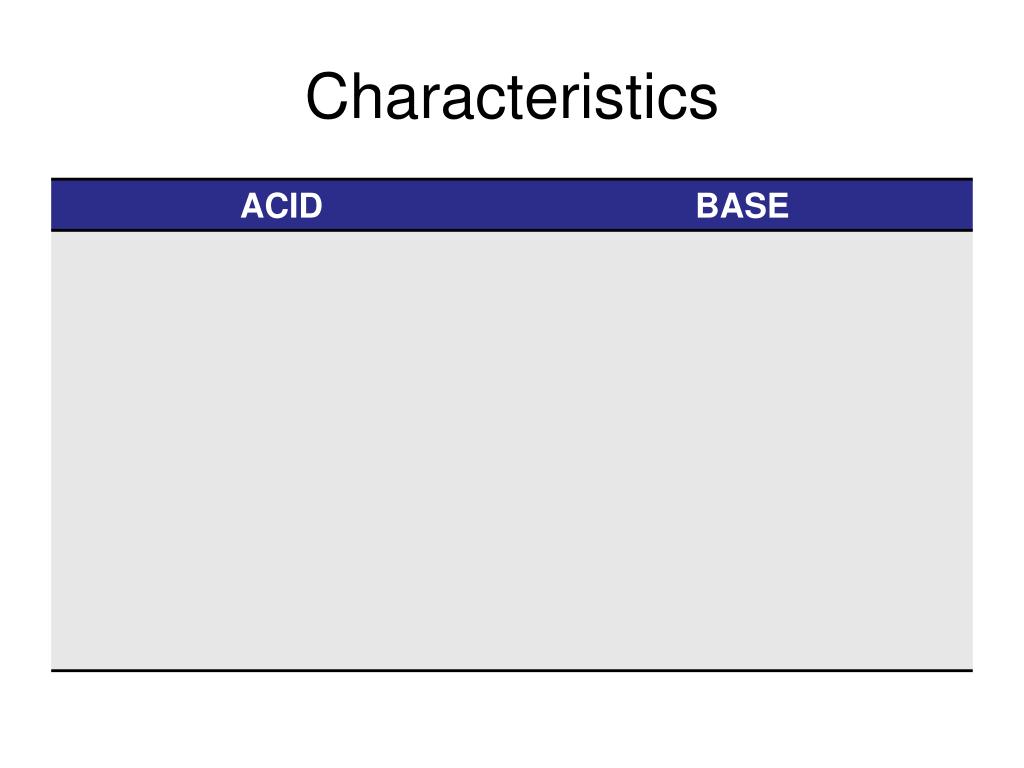Click the final "s" in Characteristics
Screen dimensions: 1024x768
pos(704,101)
